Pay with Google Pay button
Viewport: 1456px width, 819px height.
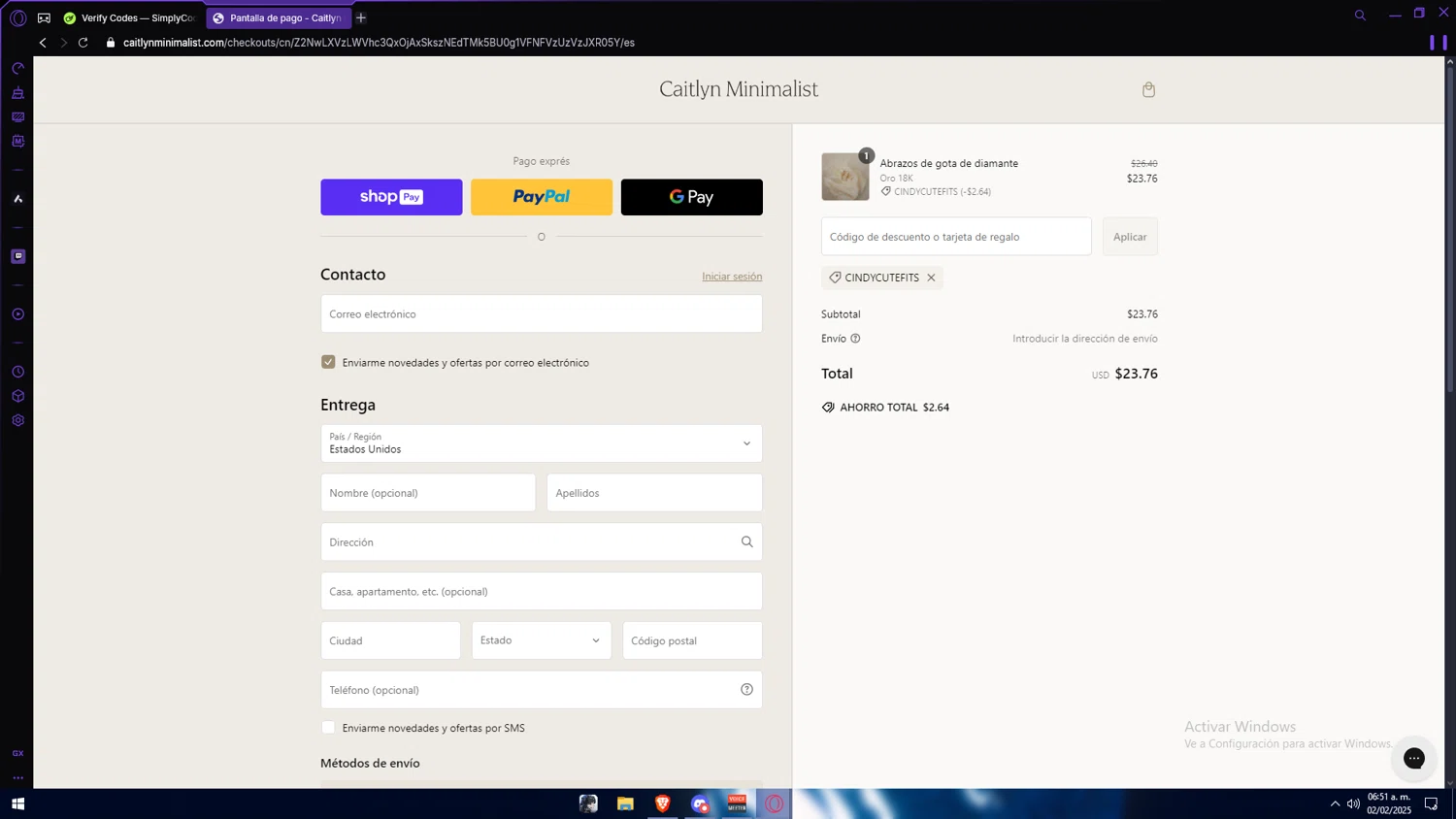point(691,197)
